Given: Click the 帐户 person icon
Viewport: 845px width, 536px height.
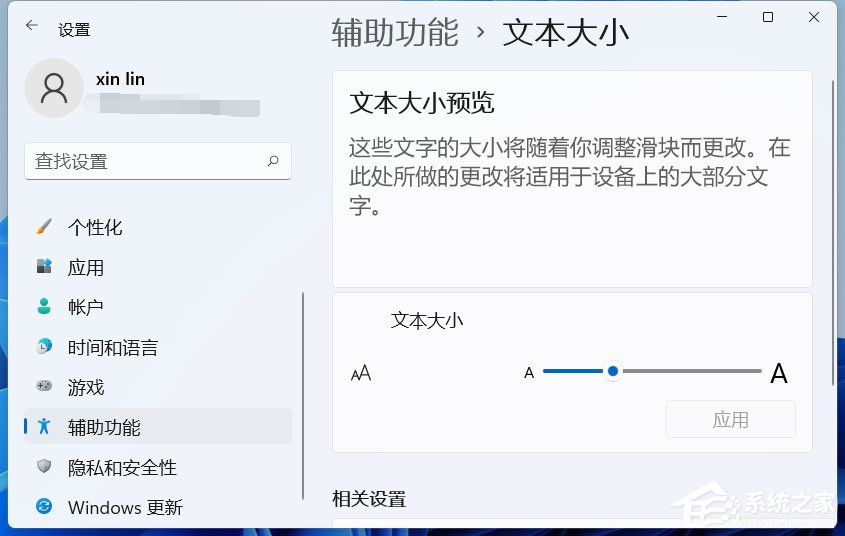Looking at the screenshot, I should pos(44,307).
